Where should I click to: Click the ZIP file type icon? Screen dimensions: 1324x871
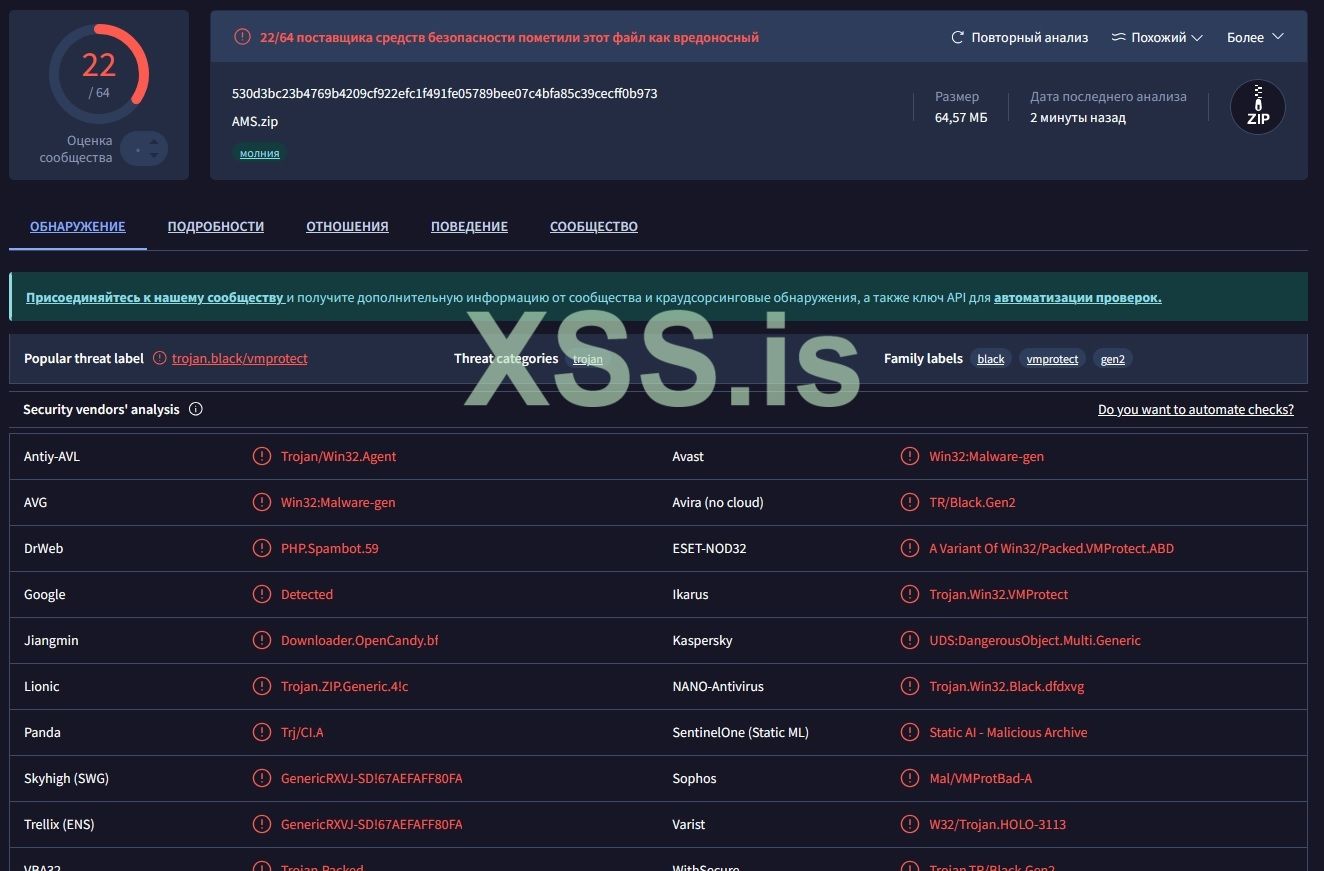[x=1258, y=107]
